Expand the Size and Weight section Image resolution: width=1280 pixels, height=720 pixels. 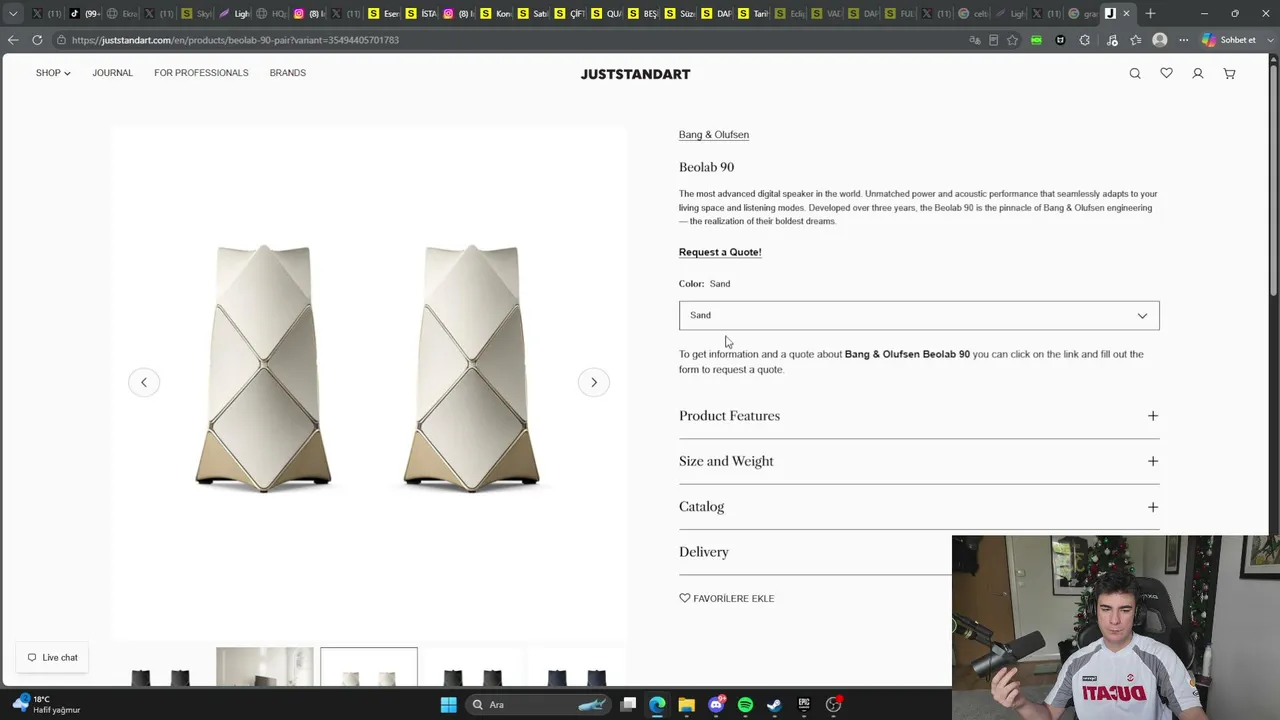pyautogui.click(x=919, y=461)
